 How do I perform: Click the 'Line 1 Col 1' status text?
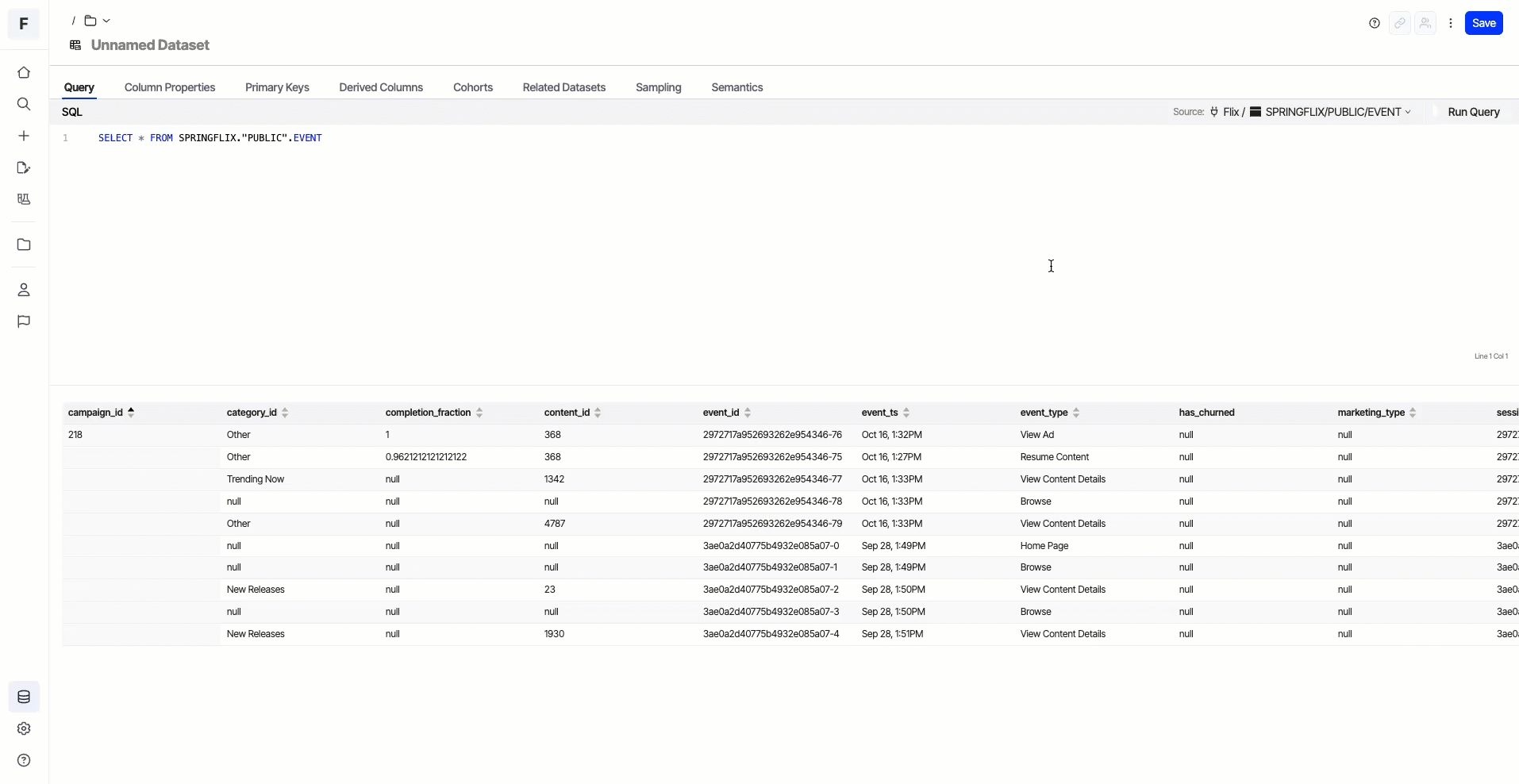tap(1491, 356)
